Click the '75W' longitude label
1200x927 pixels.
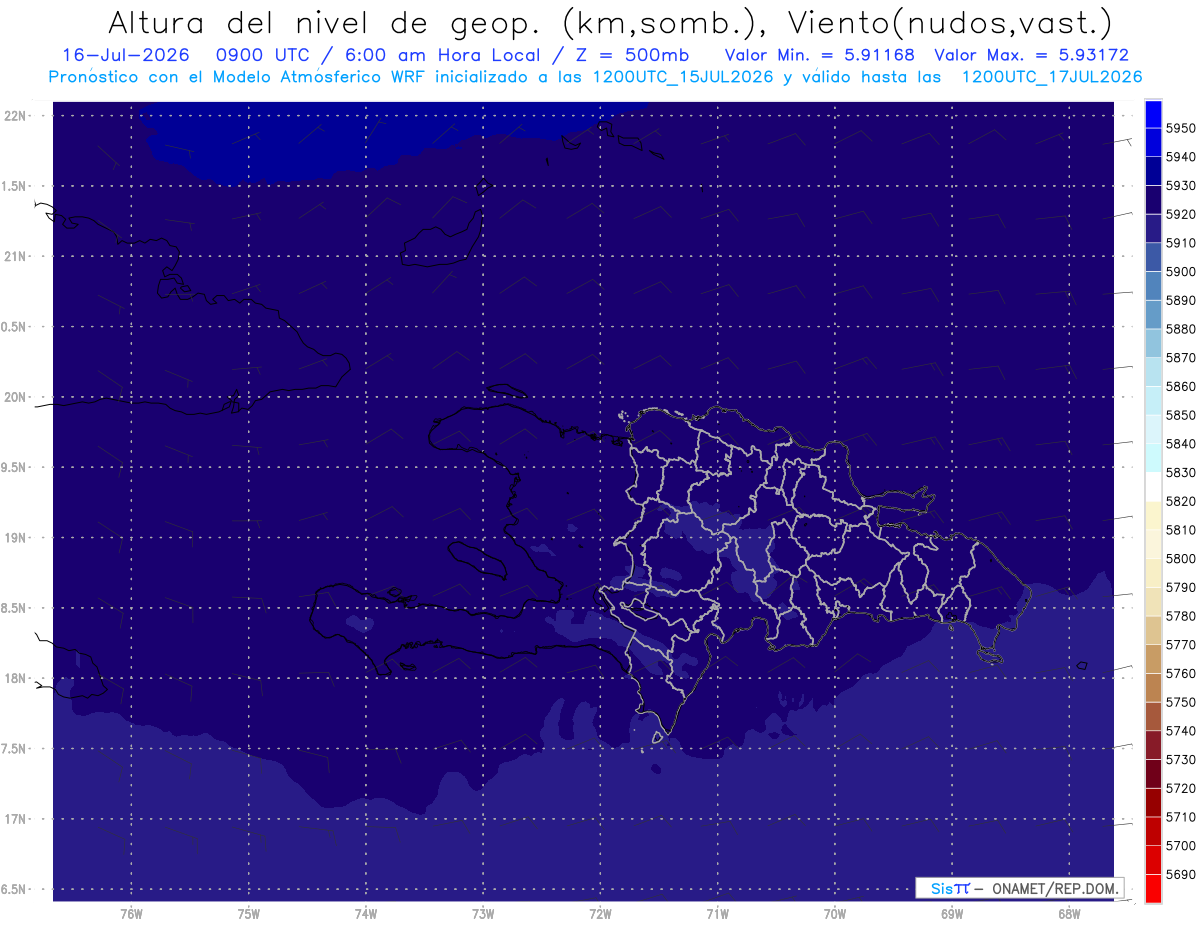tap(249, 914)
